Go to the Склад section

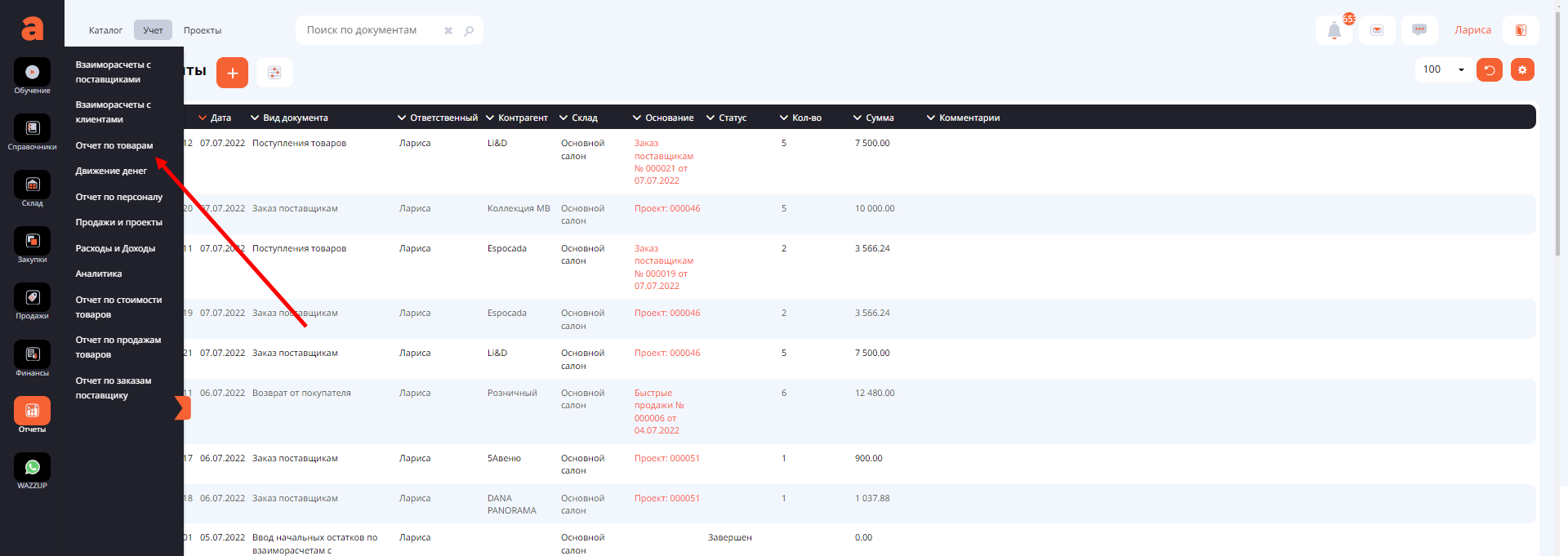32,189
